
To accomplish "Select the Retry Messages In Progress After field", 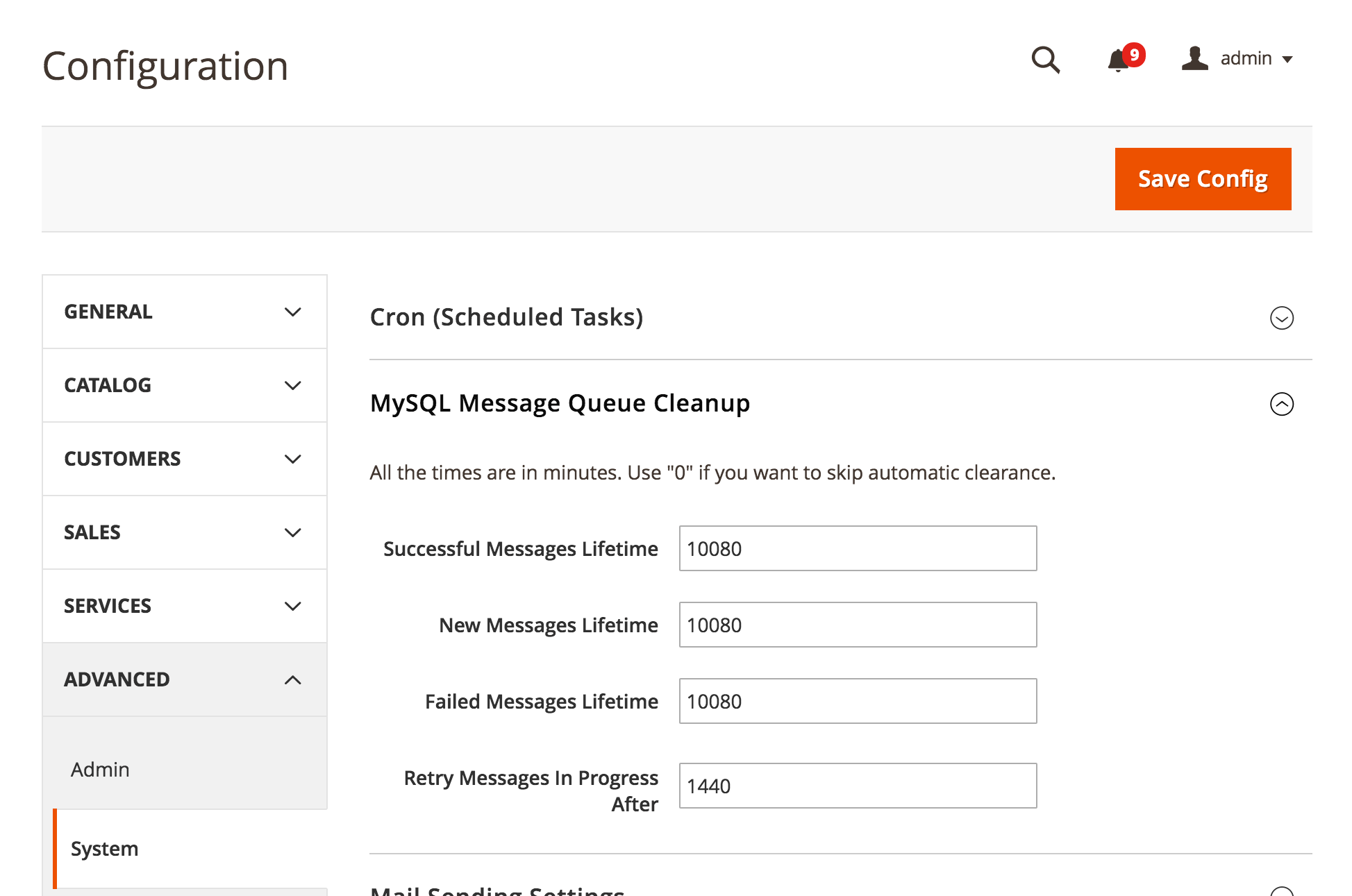I will [x=857, y=786].
